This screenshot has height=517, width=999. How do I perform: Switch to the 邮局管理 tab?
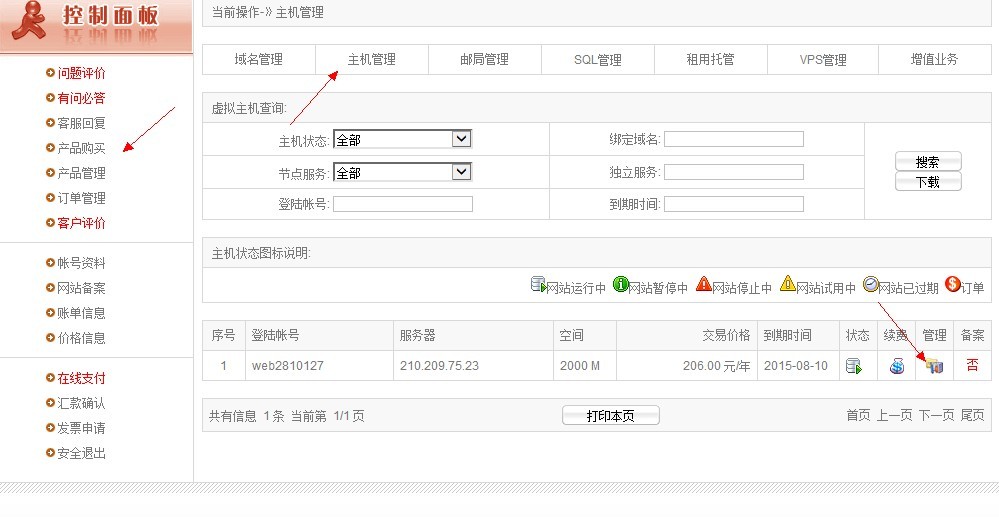[x=484, y=59]
